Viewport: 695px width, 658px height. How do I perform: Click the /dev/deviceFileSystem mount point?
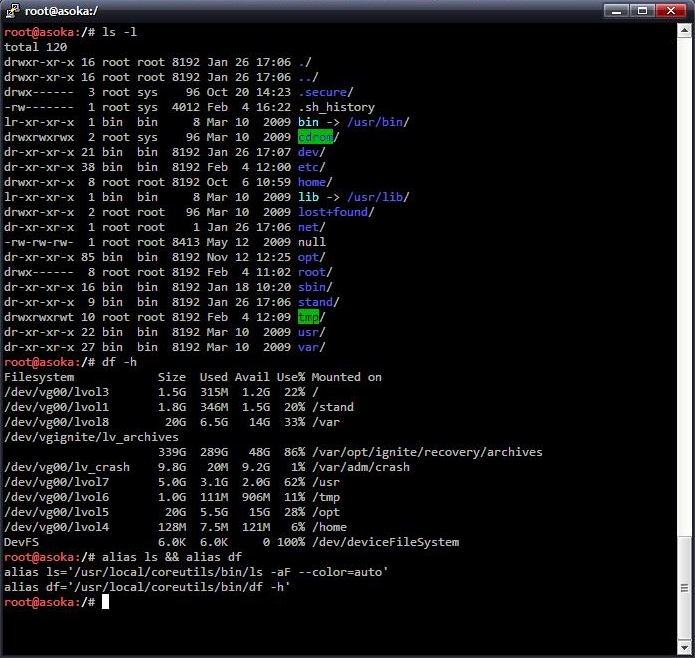coord(385,542)
